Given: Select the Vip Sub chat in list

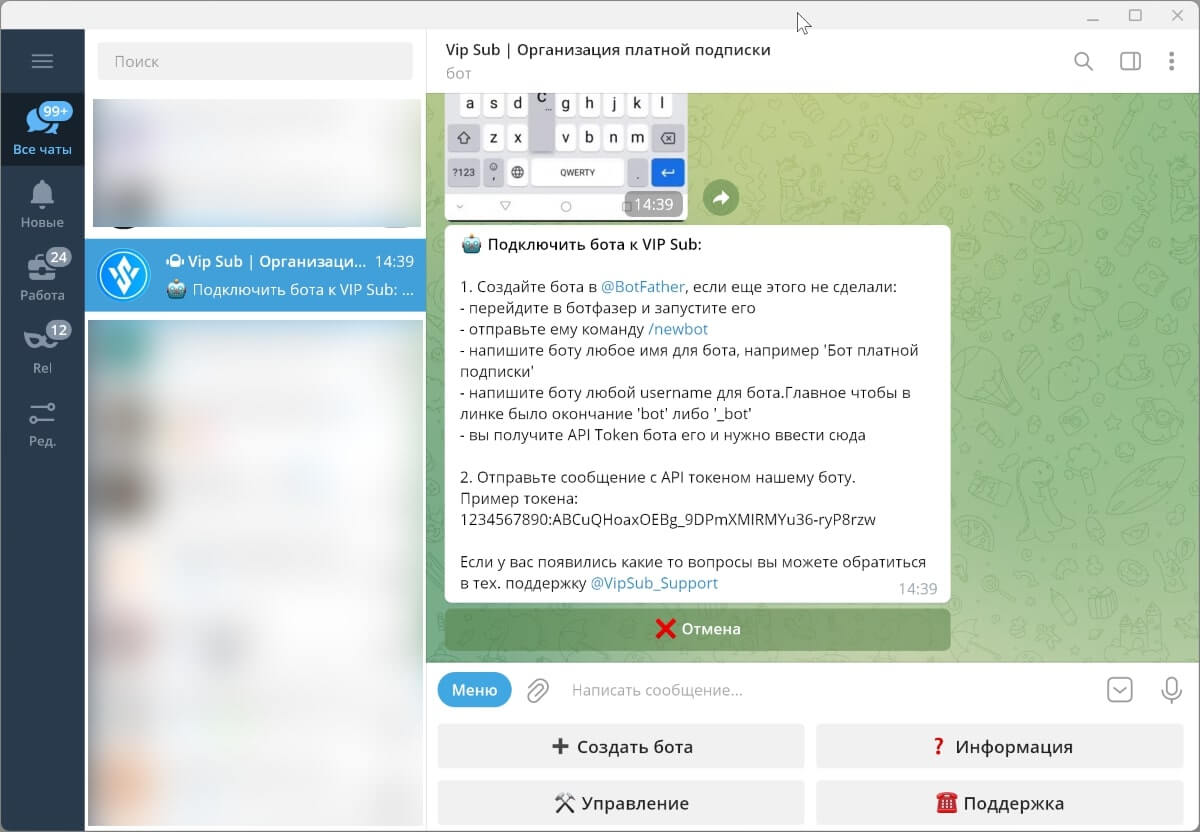Looking at the screenshot, I should pos(255,275).
